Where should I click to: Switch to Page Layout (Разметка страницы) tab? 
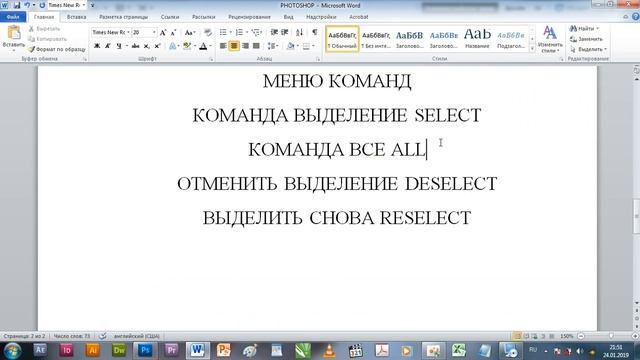point(123,17)
